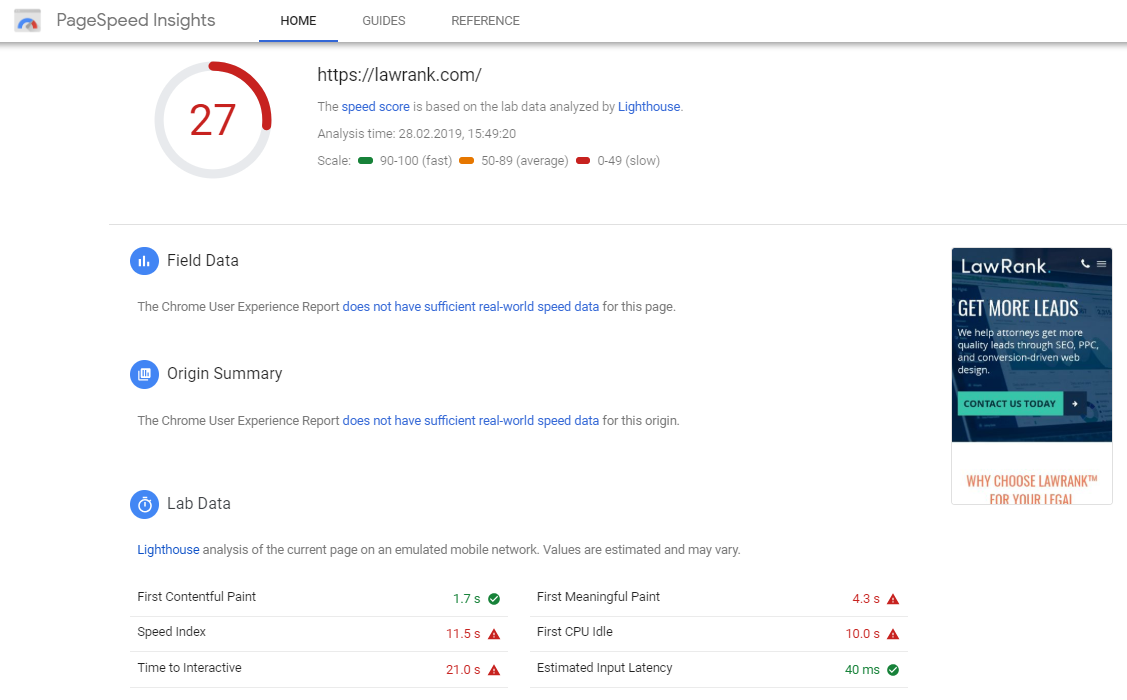Click red warning triangle beside First CPU Idle
This screenshot has height=700, width=1127.
pyautogui.click(x=893, y=634)
